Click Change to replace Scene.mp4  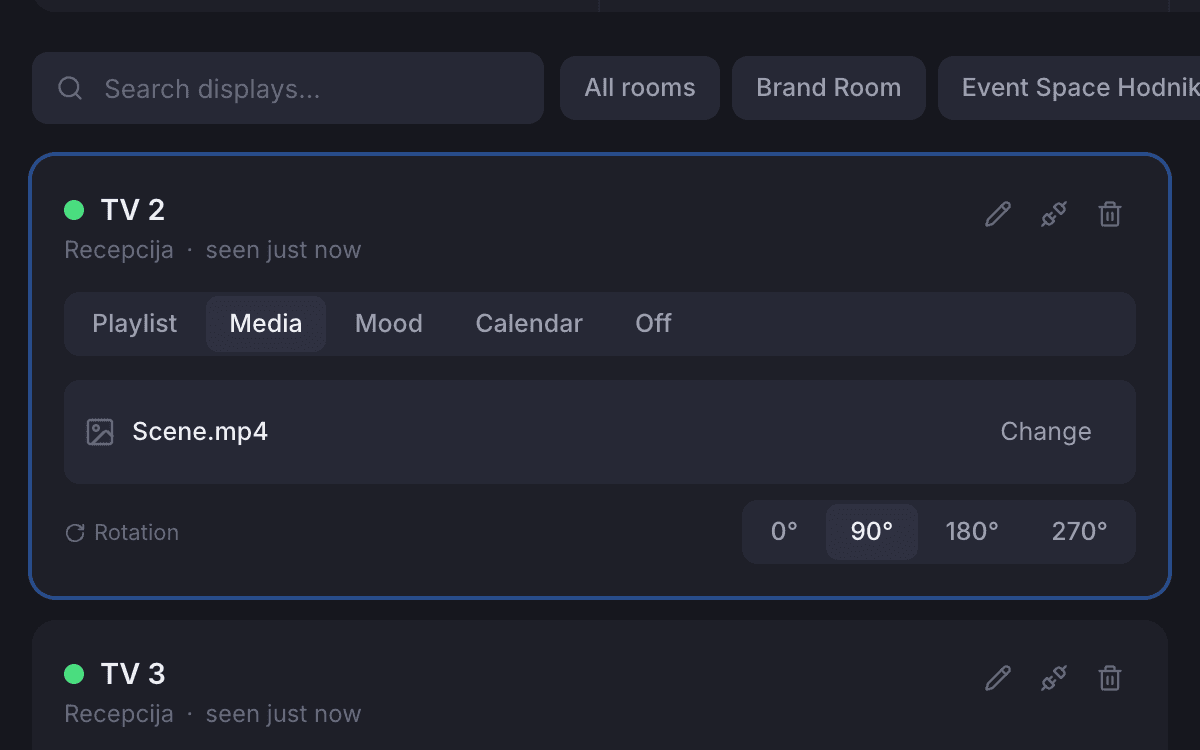coord(1046,432)
